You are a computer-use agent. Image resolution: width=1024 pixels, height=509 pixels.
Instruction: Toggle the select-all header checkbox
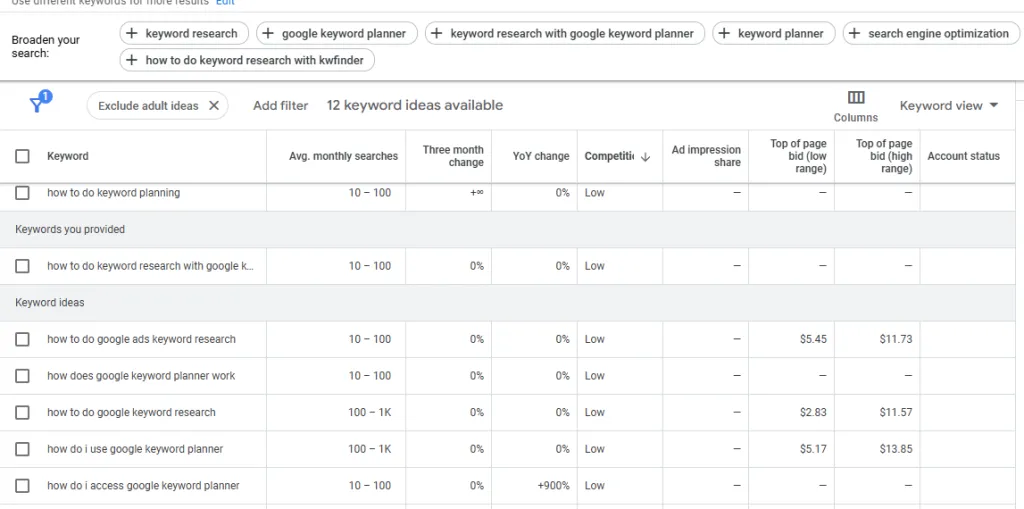22,156
